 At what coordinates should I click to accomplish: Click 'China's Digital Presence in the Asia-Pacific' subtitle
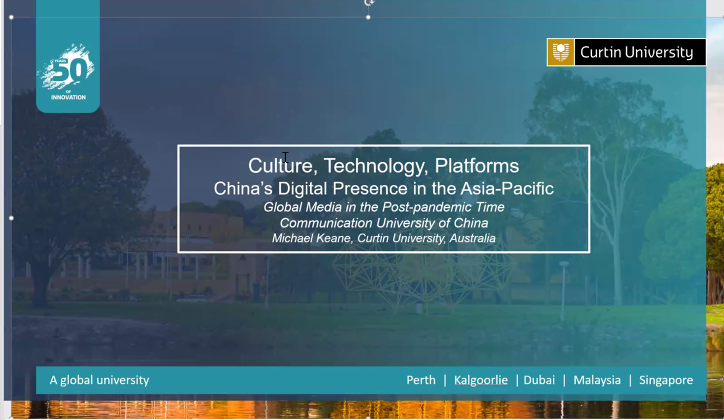(383, 187)
